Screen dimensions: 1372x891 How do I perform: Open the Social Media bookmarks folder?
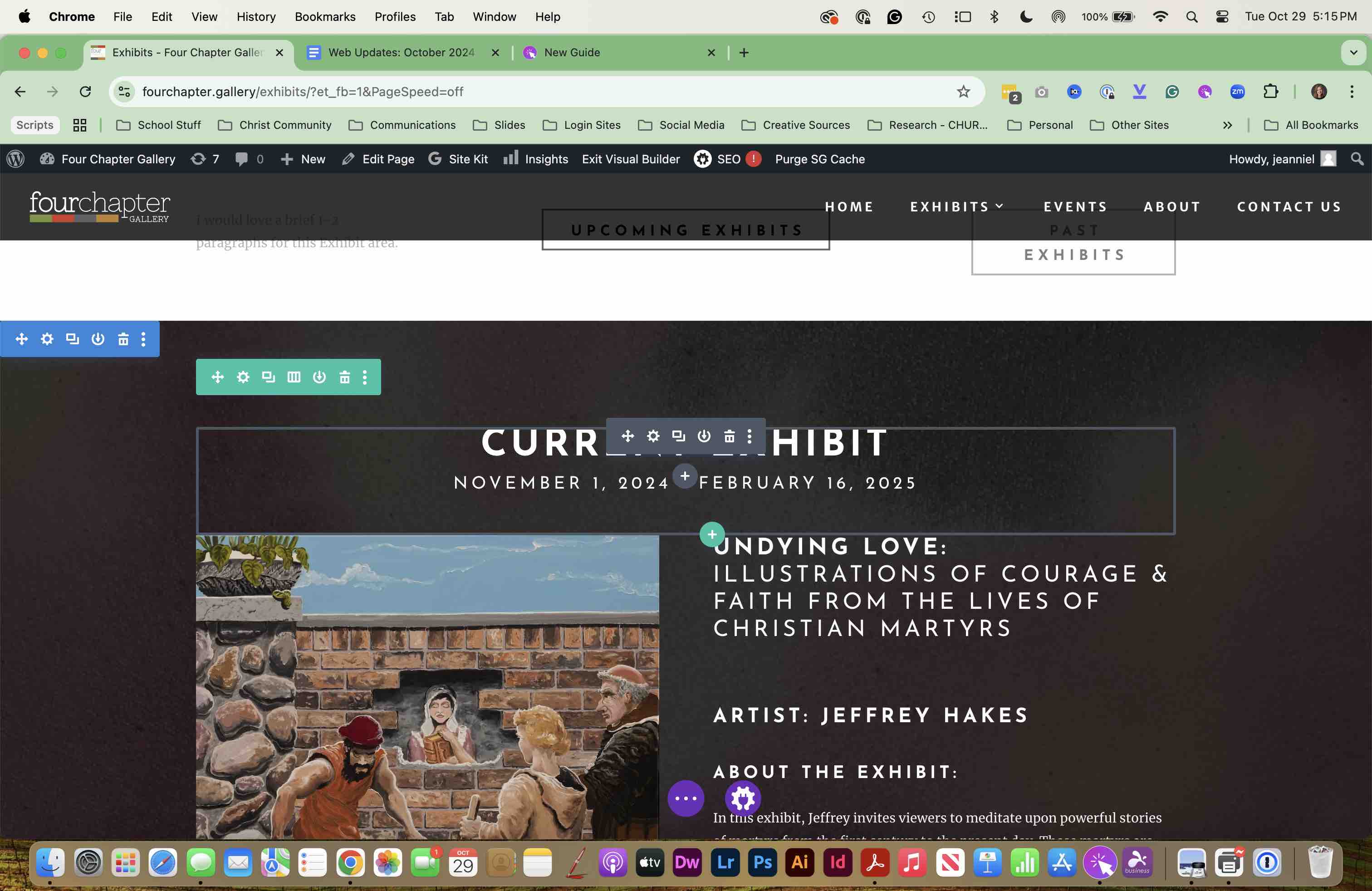coord(681,125)
